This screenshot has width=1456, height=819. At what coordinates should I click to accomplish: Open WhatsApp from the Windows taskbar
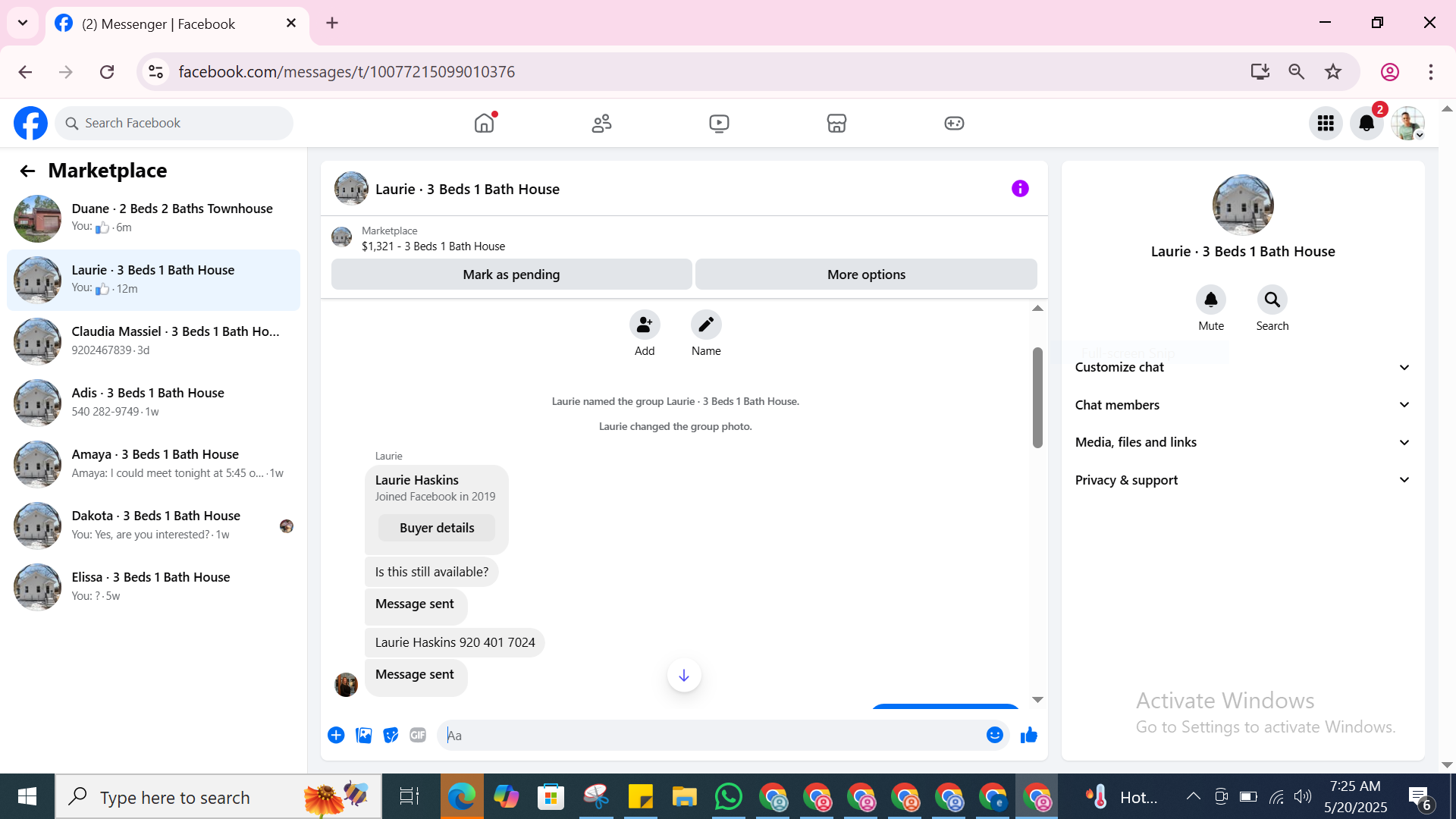click(x=728, y=797)
